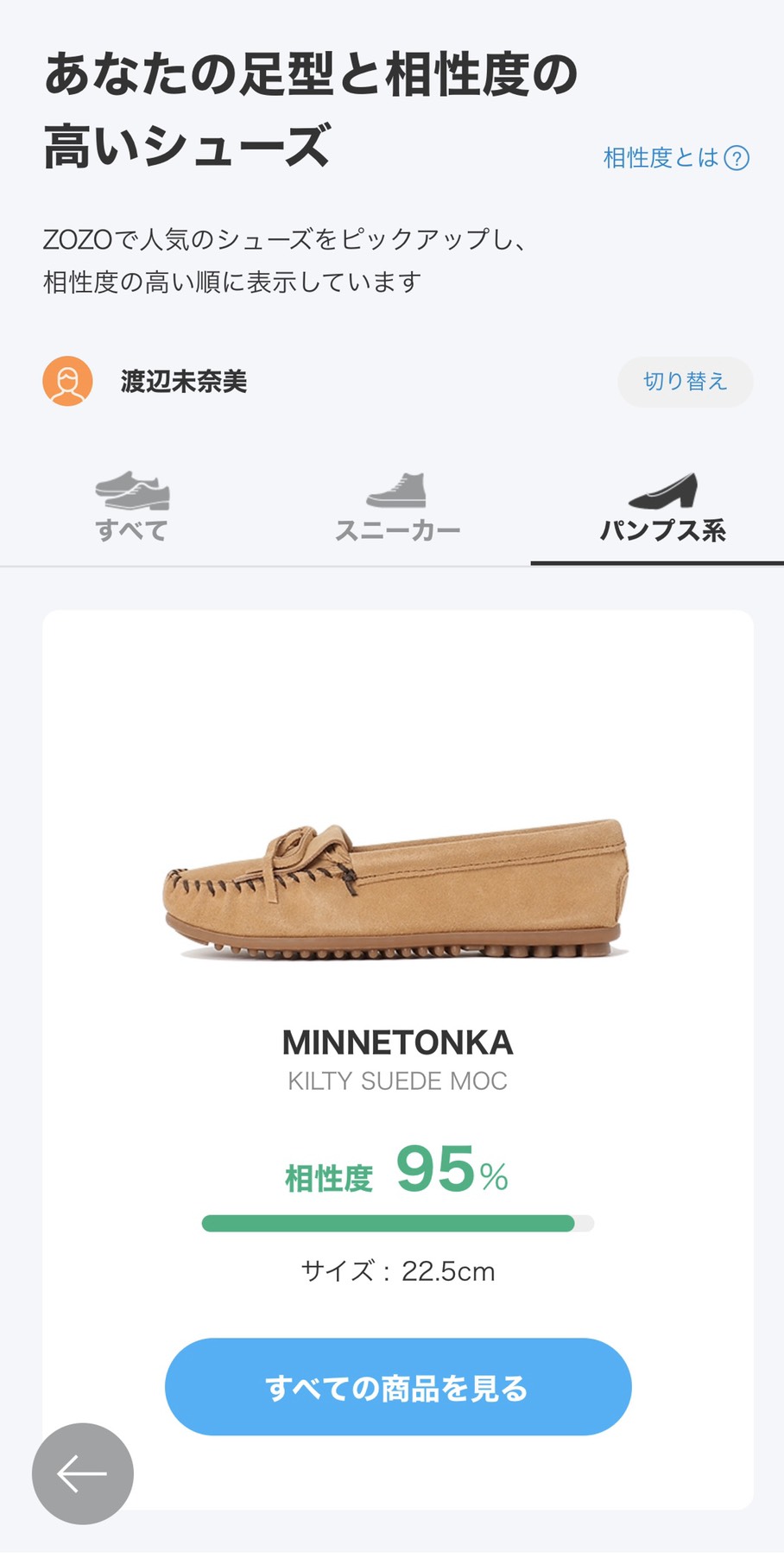Click the KILTY SUEDE MOC product name

pos(397,1081)
